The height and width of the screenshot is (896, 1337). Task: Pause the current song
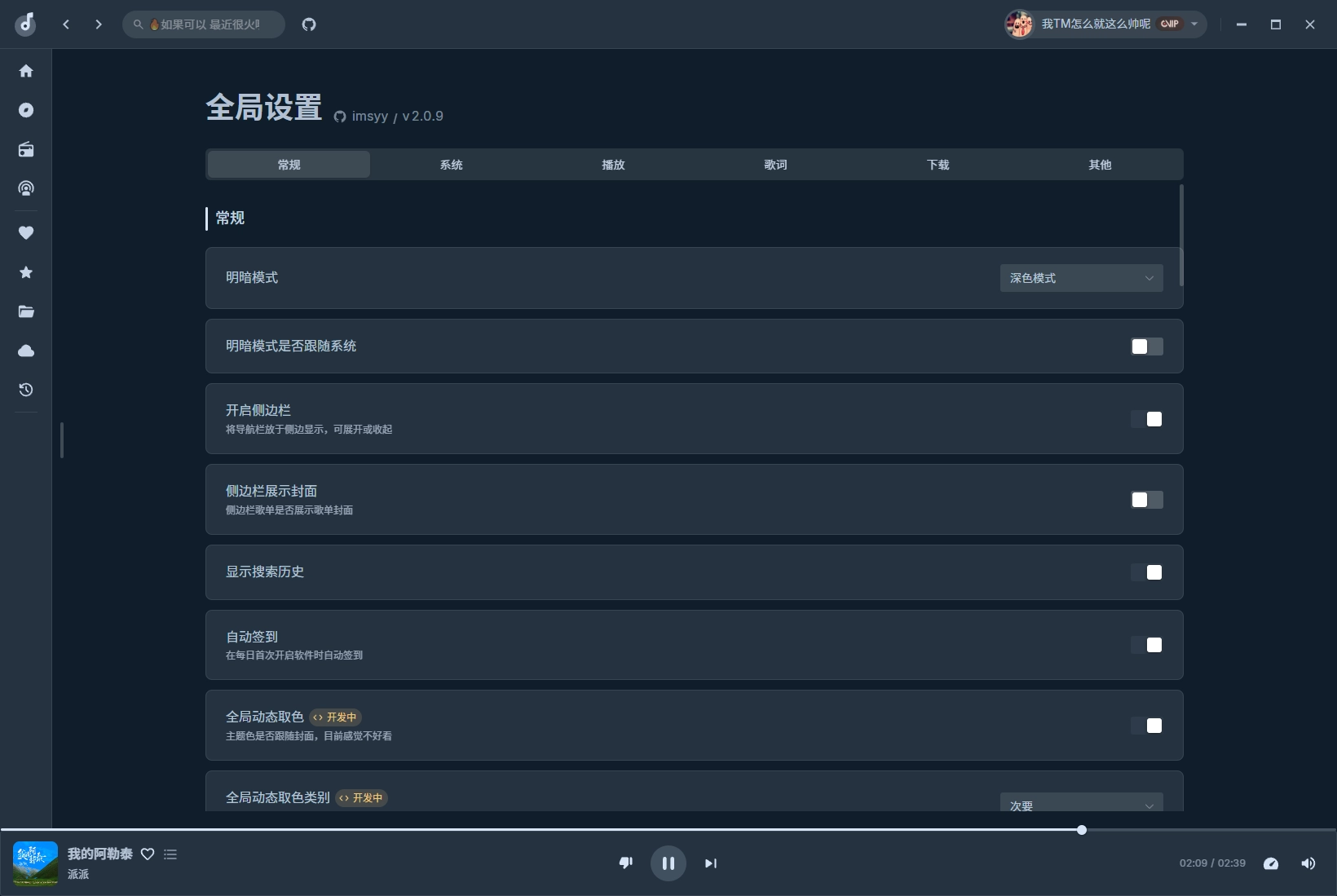(x=668, y=863)
